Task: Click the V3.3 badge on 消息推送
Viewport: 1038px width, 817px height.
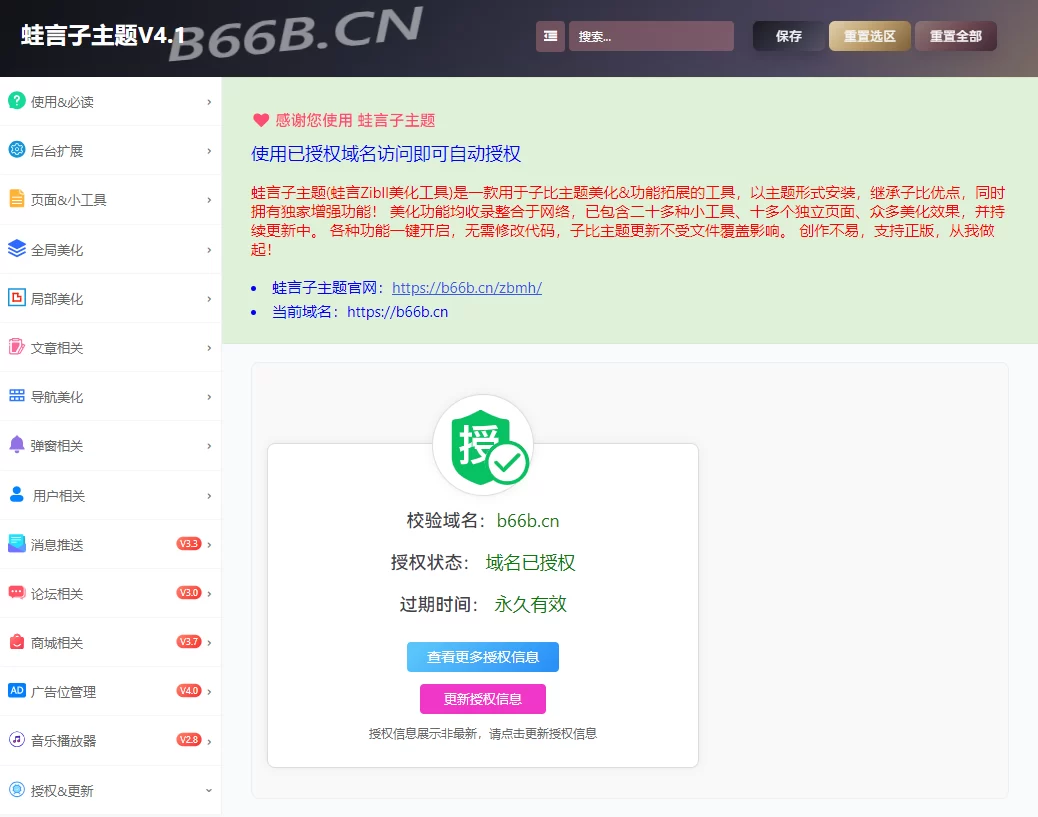Action: (x=189, y=544)
